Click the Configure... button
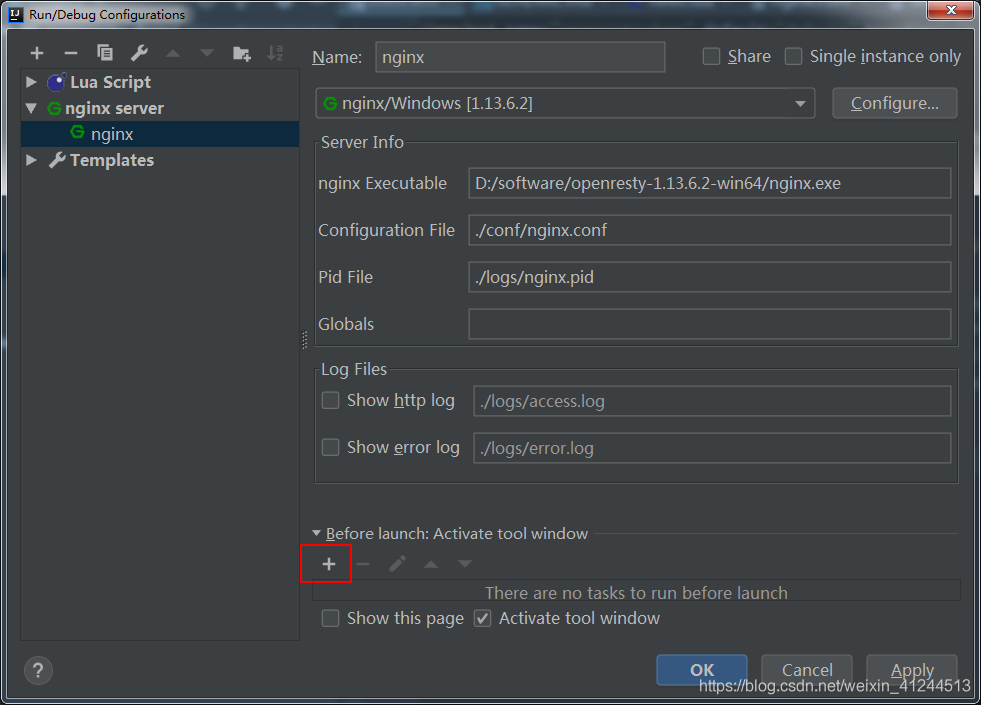Screen dimensions: 981x705 [893, 103]
